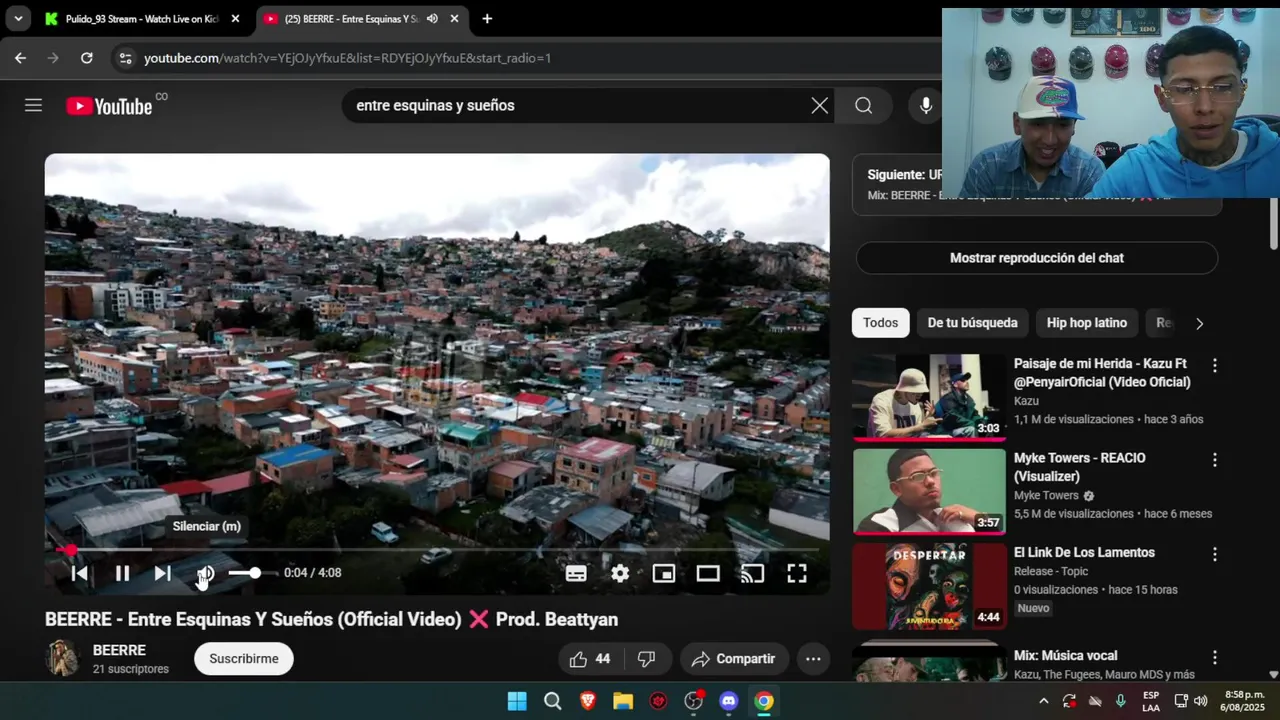
Task: Open options for El Link De Los Lamentos
Action: (x=1215, y=554)
